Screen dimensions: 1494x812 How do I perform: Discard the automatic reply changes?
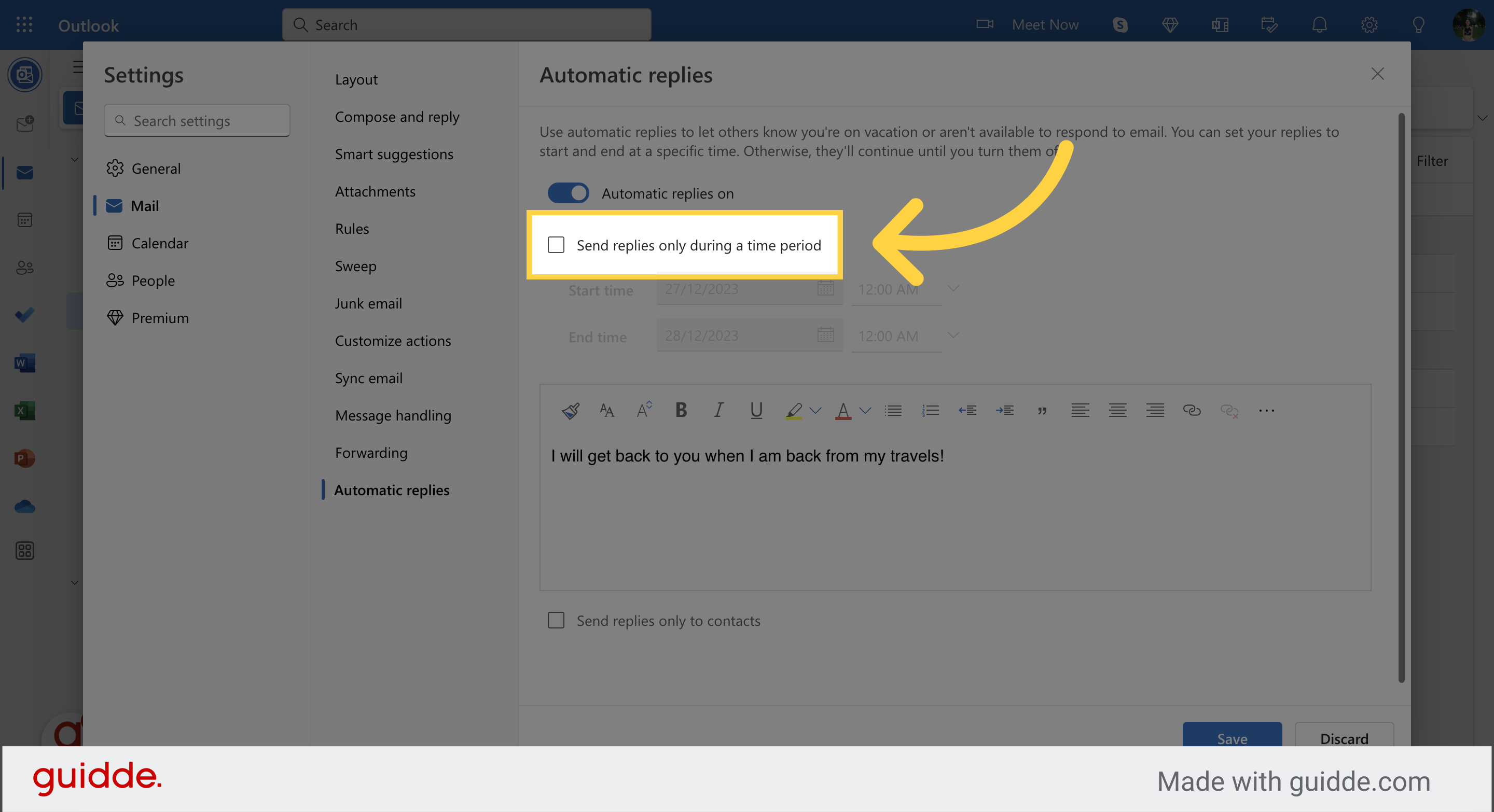(x=1345, y=738)
